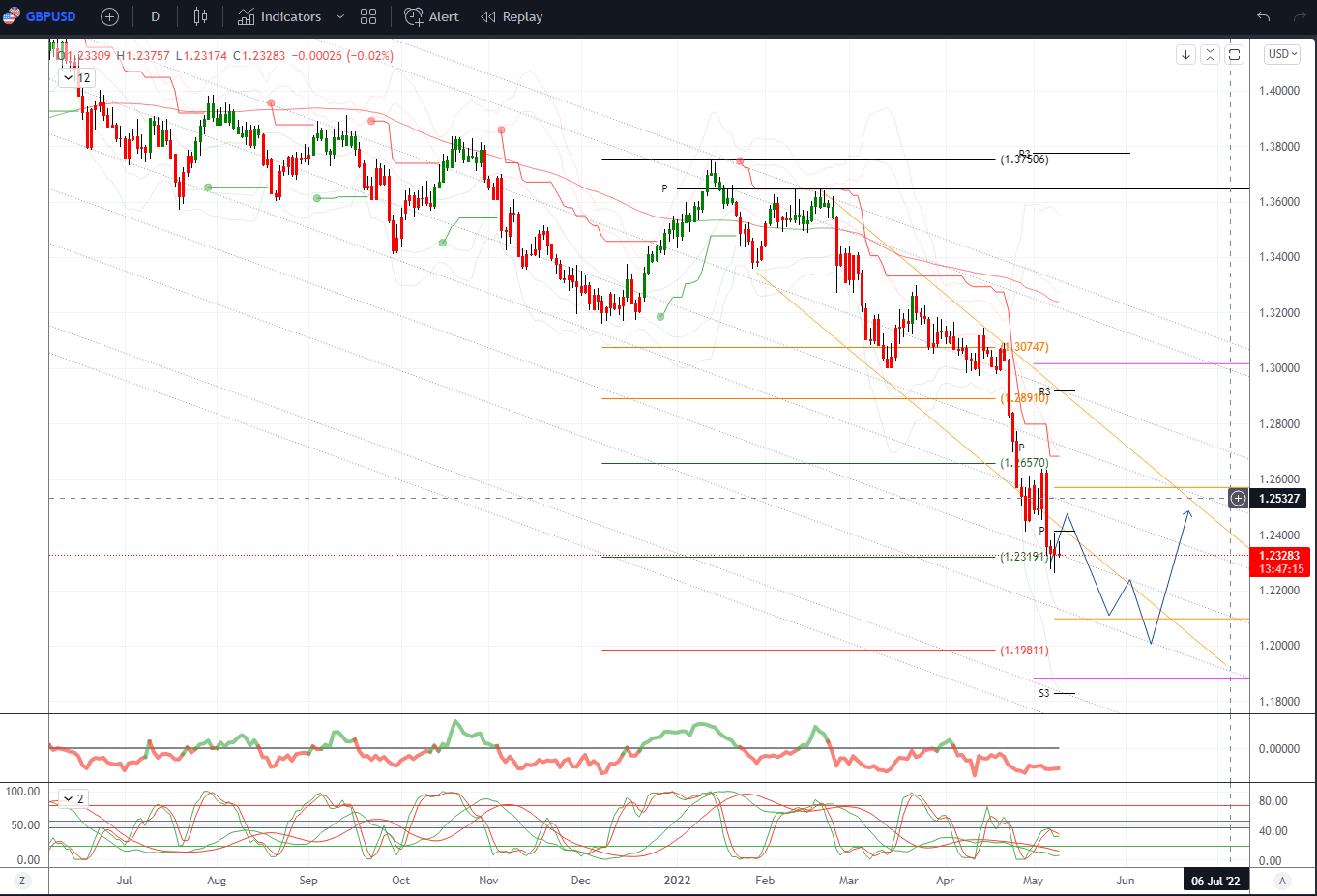
Task: Open the Indicators dialog
Action: (x=279, y=16)
